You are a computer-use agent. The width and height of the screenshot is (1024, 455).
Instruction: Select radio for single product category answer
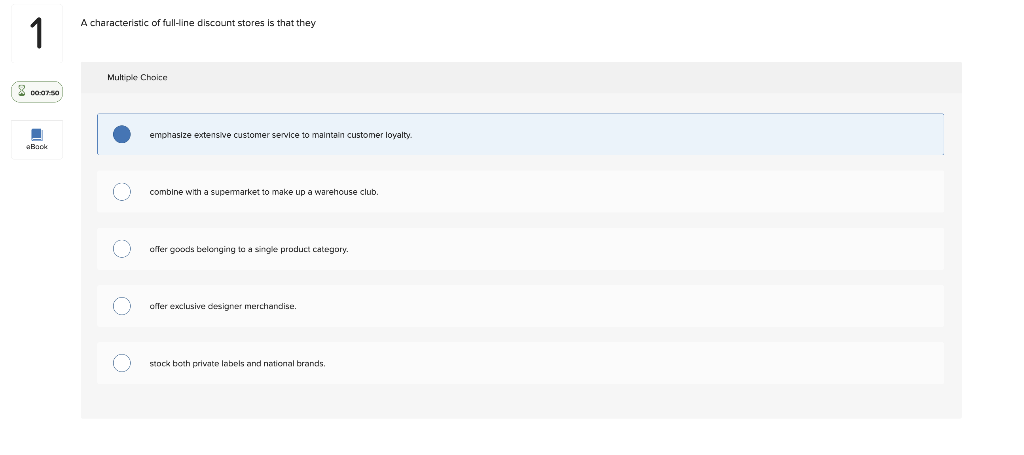121,249
